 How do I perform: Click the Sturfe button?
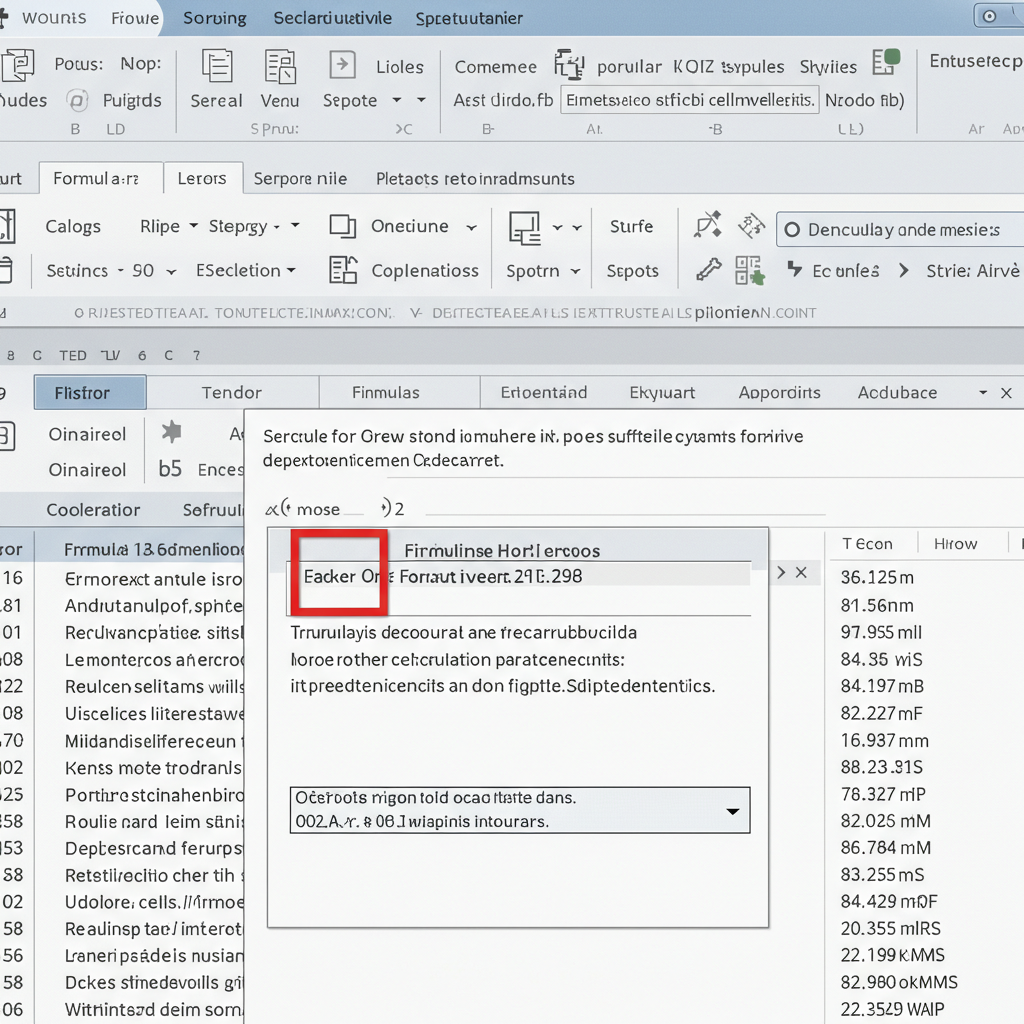pyautogui.click(x=632, y=226)
